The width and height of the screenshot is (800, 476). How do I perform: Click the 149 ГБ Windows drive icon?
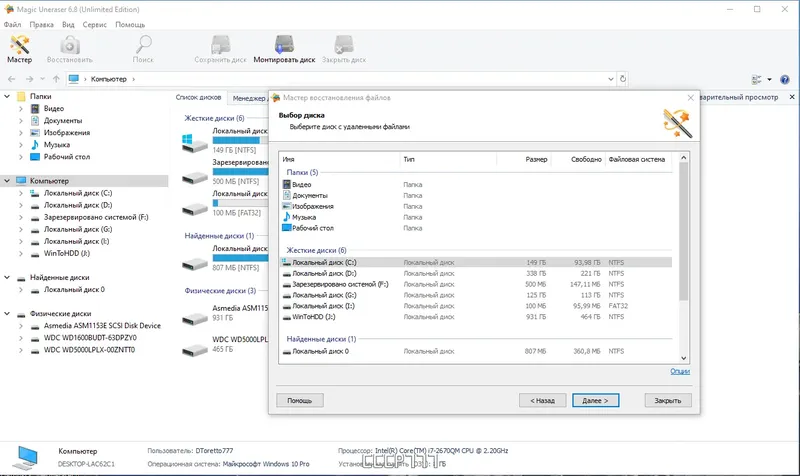194,143
